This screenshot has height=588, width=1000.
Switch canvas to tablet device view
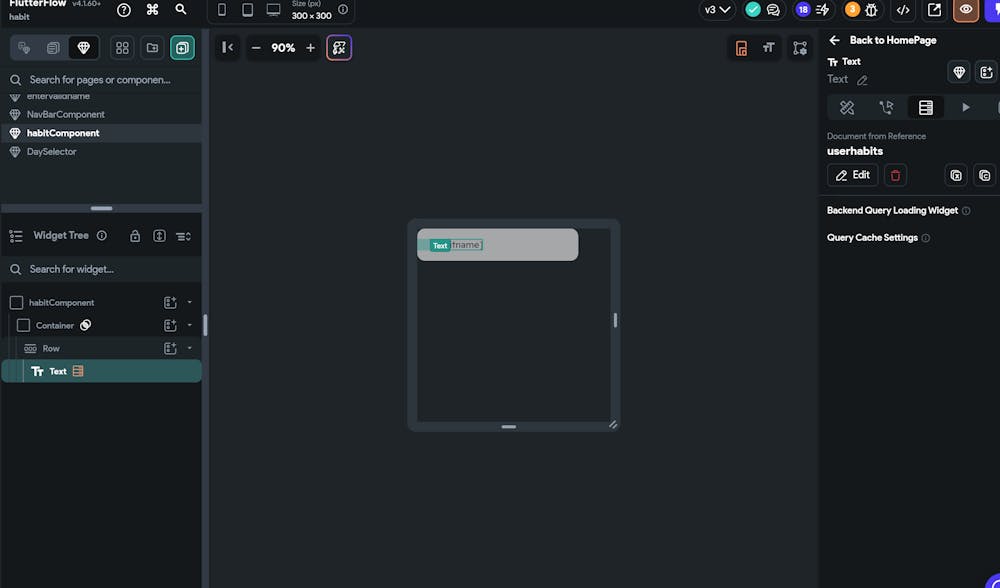point(247,10)
